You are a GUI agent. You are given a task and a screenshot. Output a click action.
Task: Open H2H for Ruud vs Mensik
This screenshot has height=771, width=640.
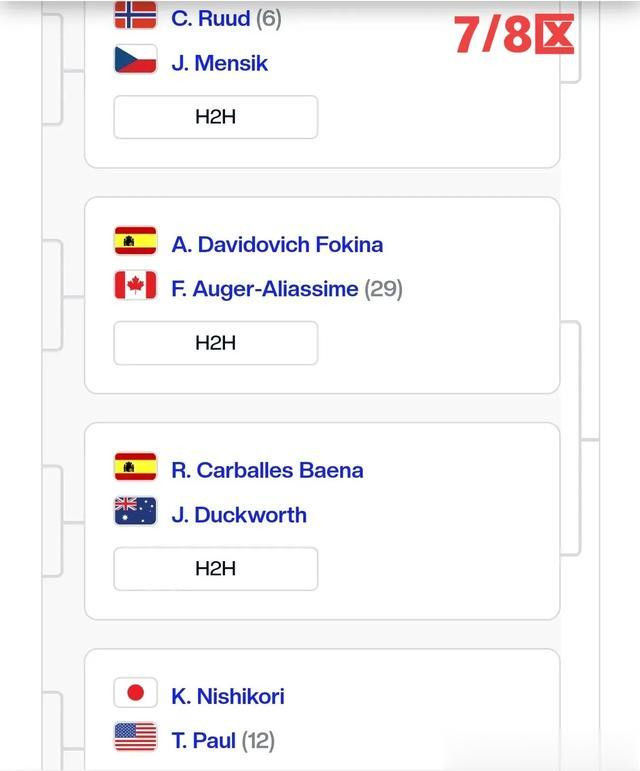[x=216, y=117]
